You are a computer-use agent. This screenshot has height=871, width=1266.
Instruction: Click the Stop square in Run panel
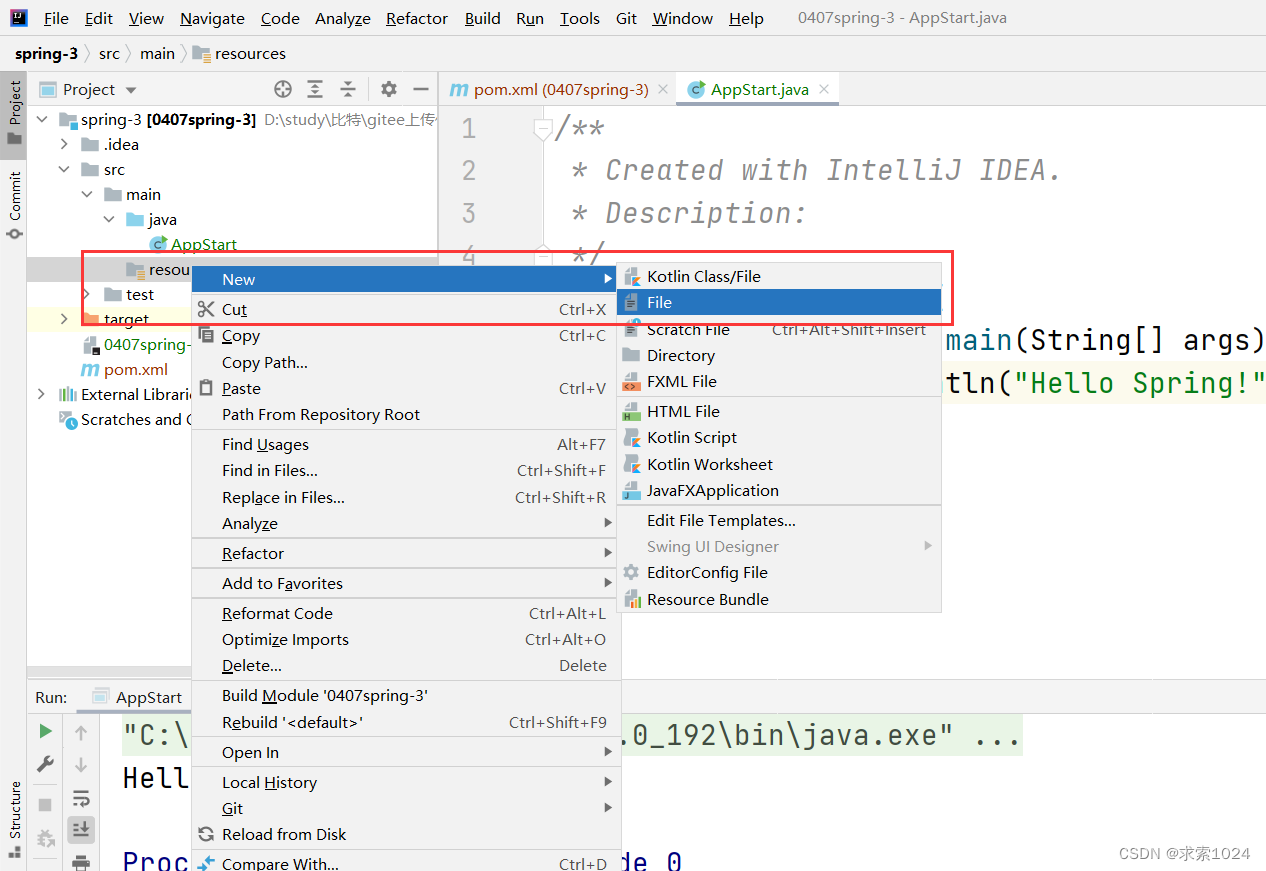45,804
